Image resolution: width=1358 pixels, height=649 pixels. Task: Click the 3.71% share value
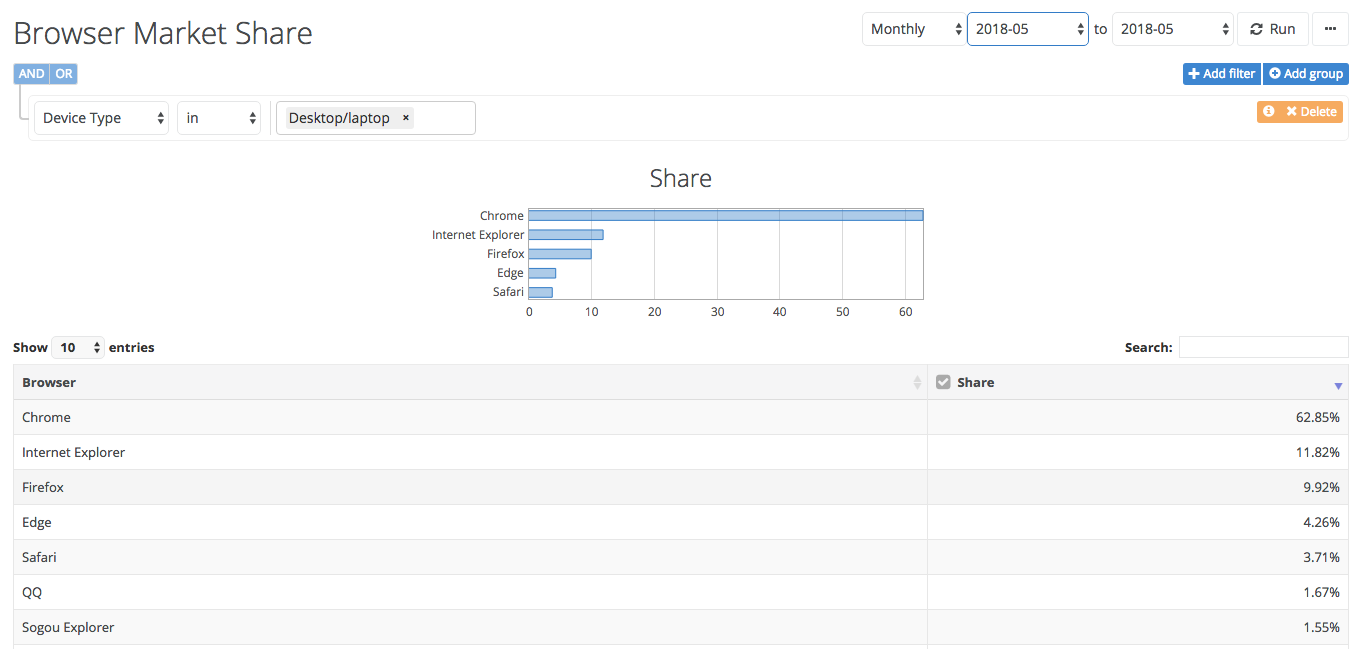[x=1321, y=558]
